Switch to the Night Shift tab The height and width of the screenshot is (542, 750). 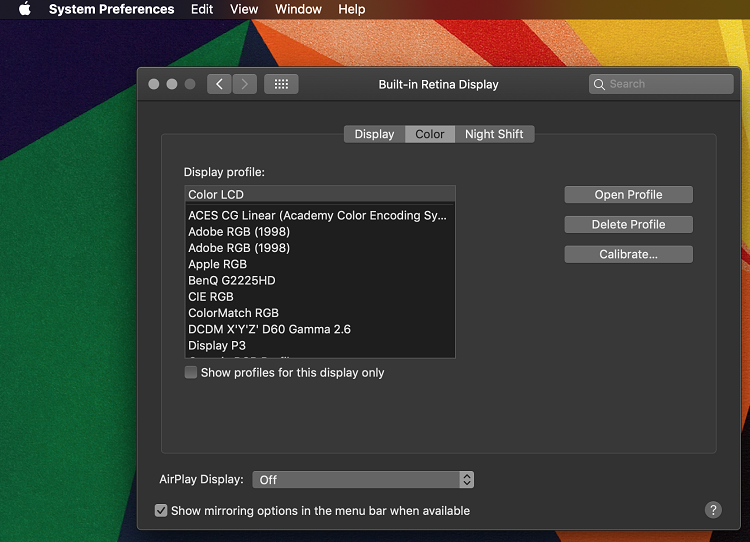pyautogui.click(x=494, y=134)
